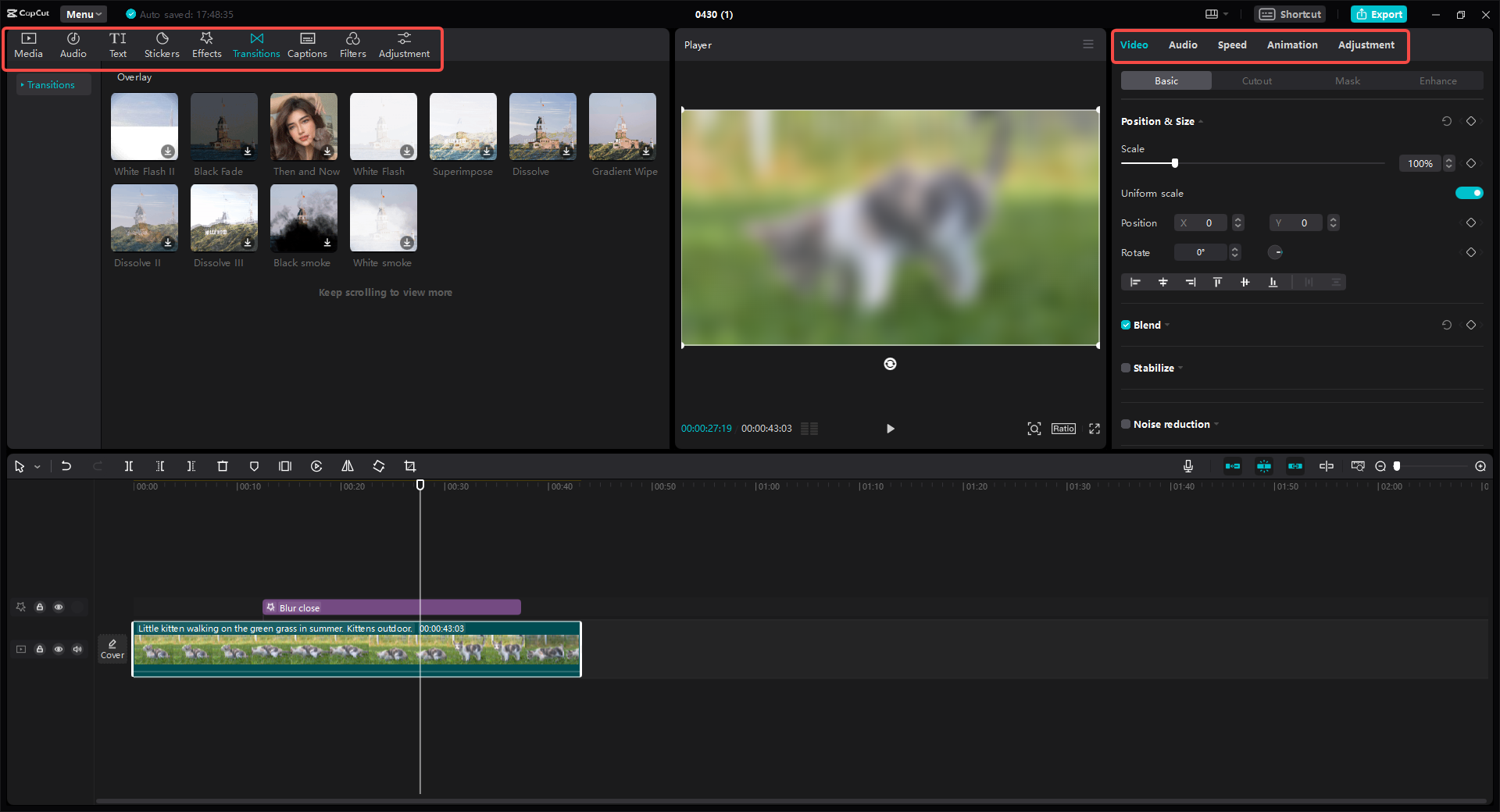Viewport: 1500px width, 812px height.
Task: Open the Shortcut settings
Action: tap(1289, 13)
